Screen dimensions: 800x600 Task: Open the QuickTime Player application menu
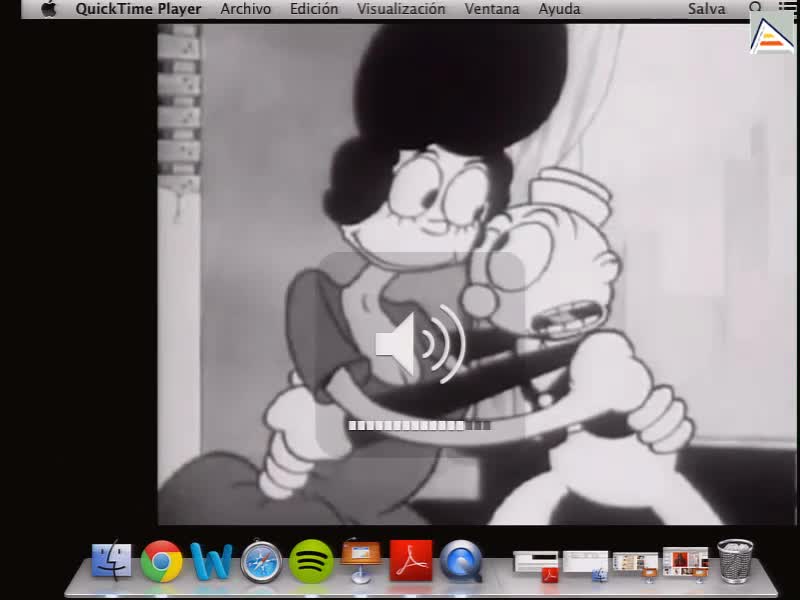point(138,9)
